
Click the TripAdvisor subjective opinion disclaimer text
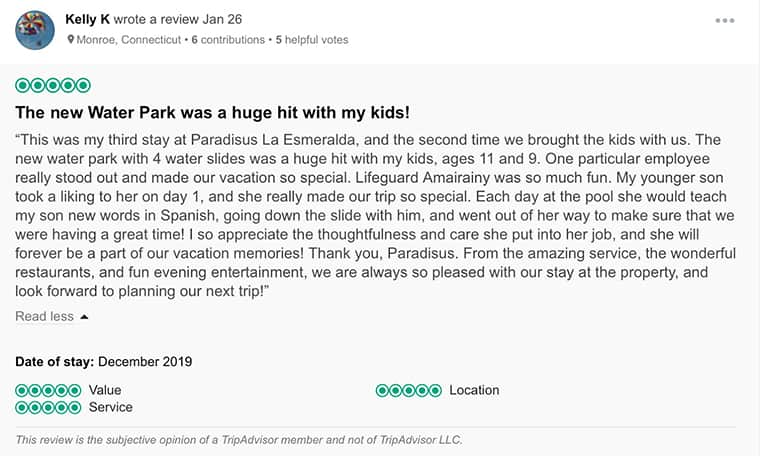[x=239, y=439]
